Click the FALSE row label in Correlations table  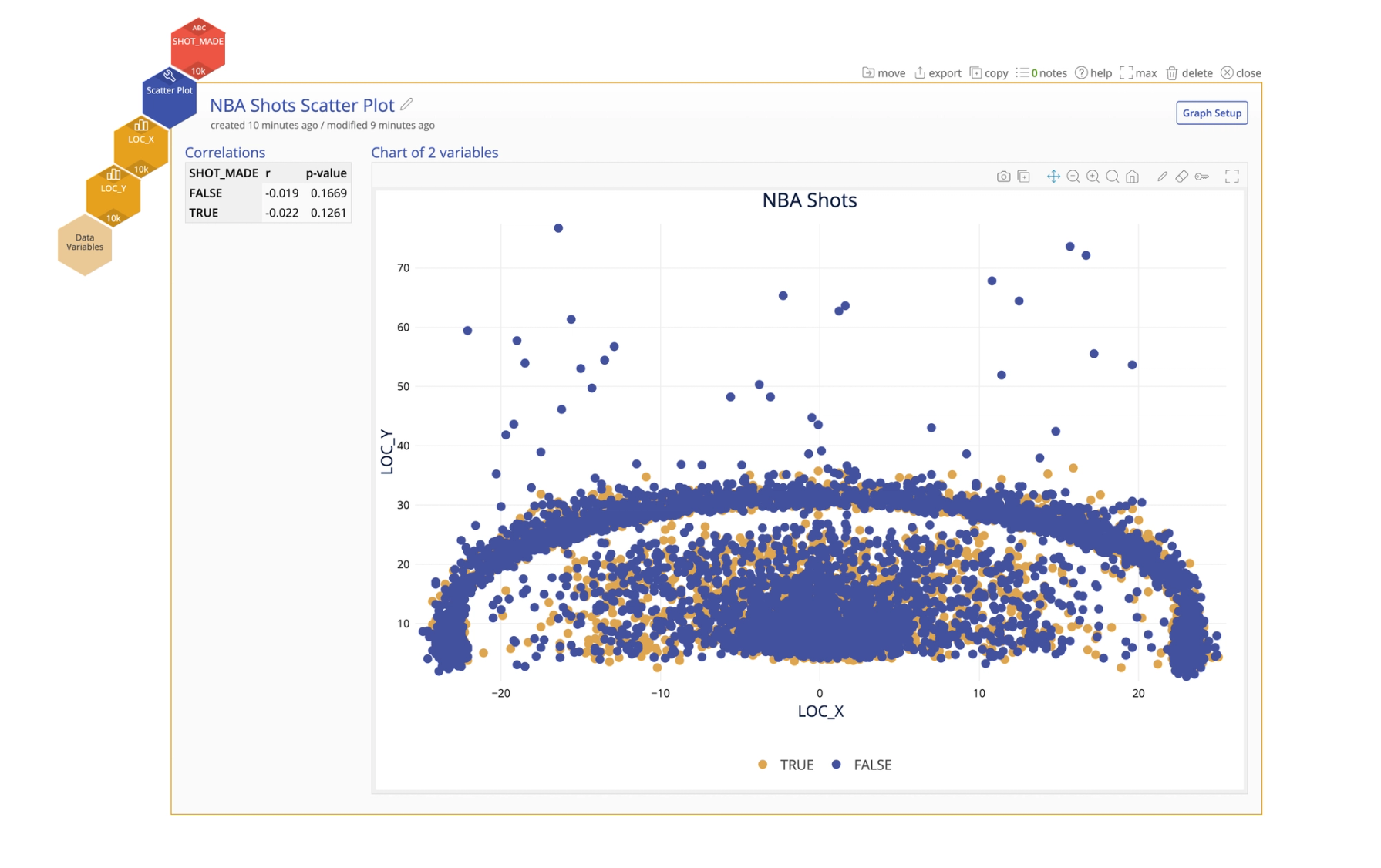click(206, 193)
